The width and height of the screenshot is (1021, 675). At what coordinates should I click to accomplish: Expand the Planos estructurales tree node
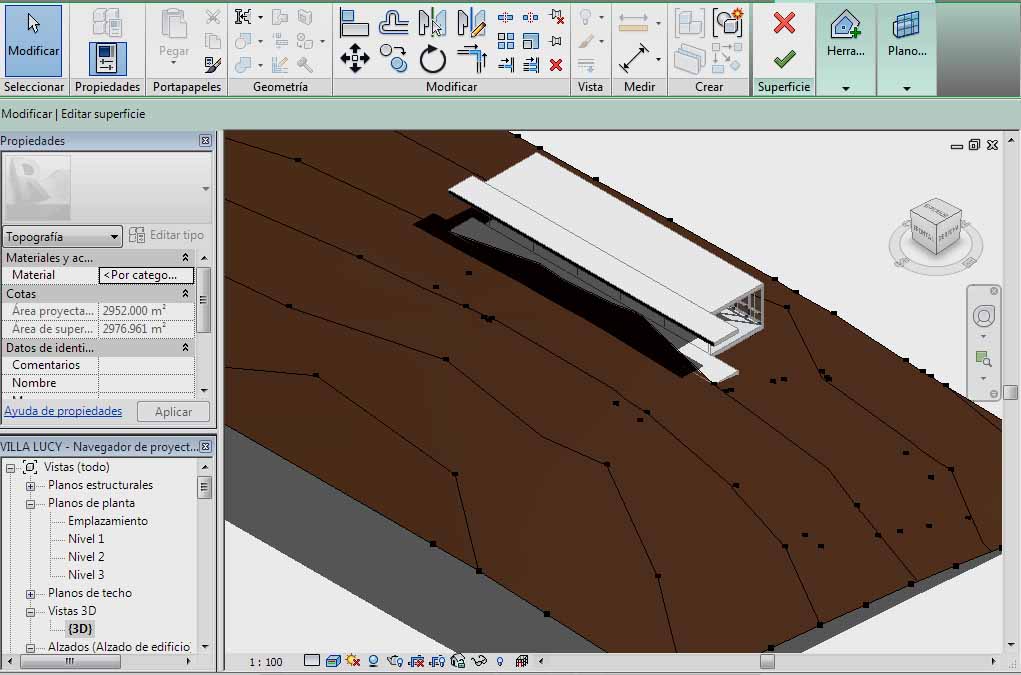pyautogui.click(x=30, y=486)
